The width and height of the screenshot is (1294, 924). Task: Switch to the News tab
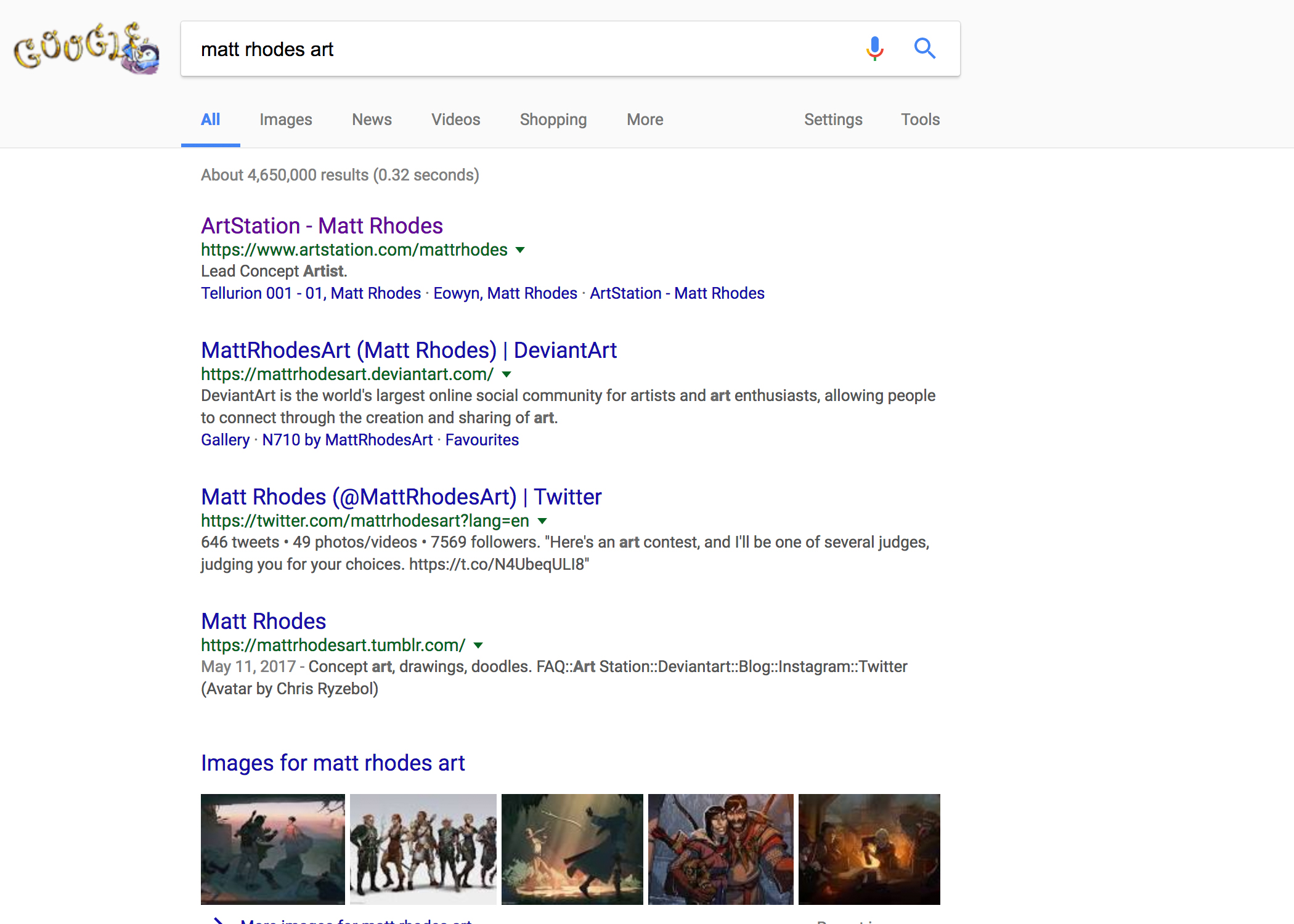(371, 120)
